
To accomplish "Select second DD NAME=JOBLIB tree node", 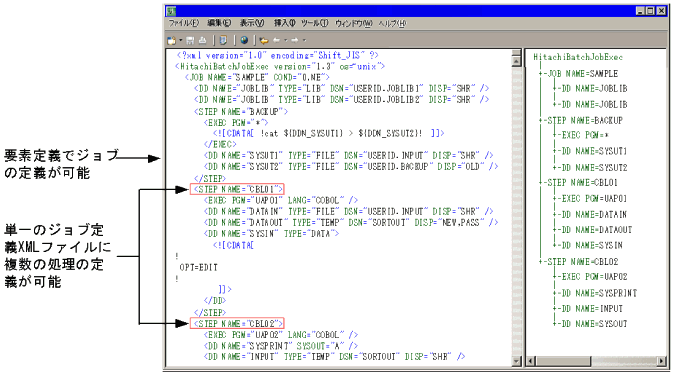I will point(594,104).
